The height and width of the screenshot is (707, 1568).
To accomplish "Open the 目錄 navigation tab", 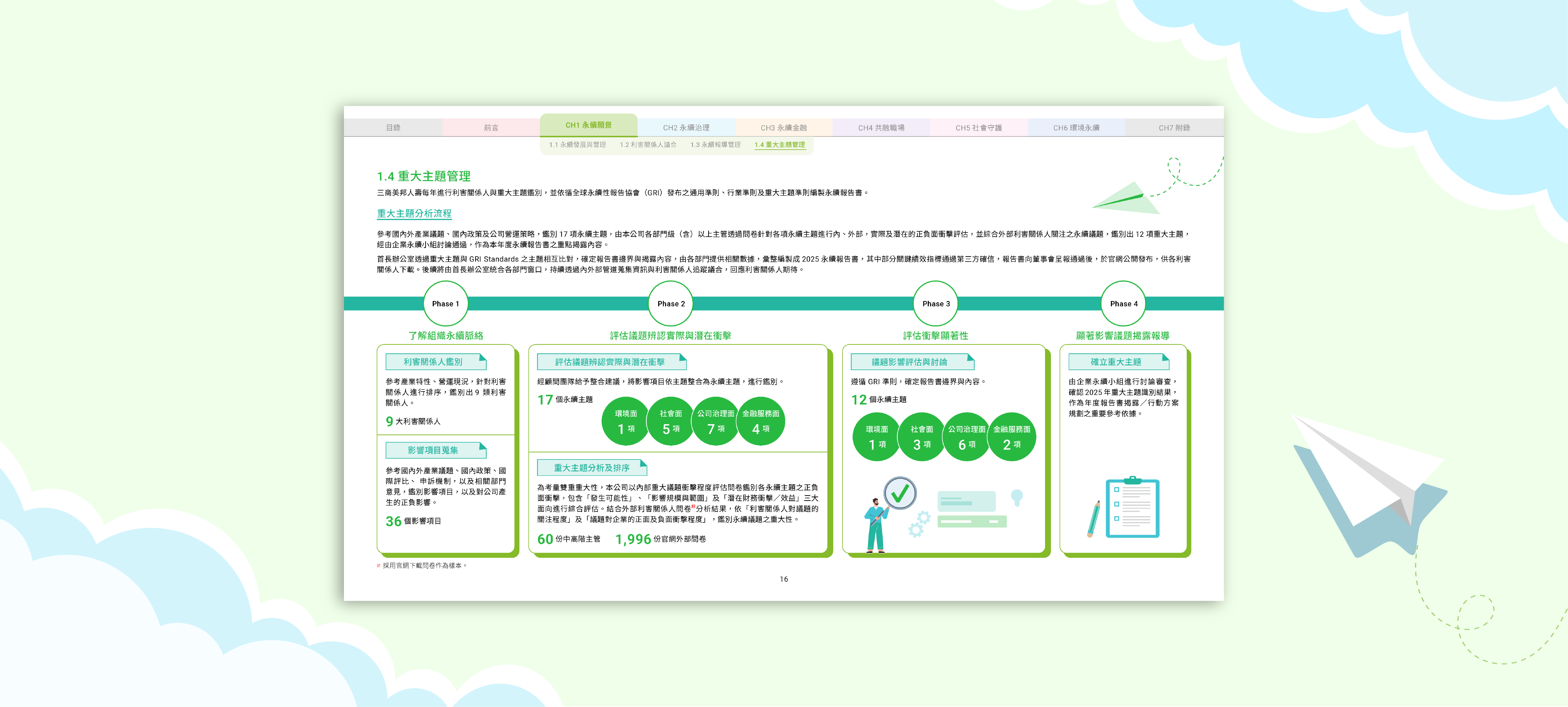I will 393,128.
